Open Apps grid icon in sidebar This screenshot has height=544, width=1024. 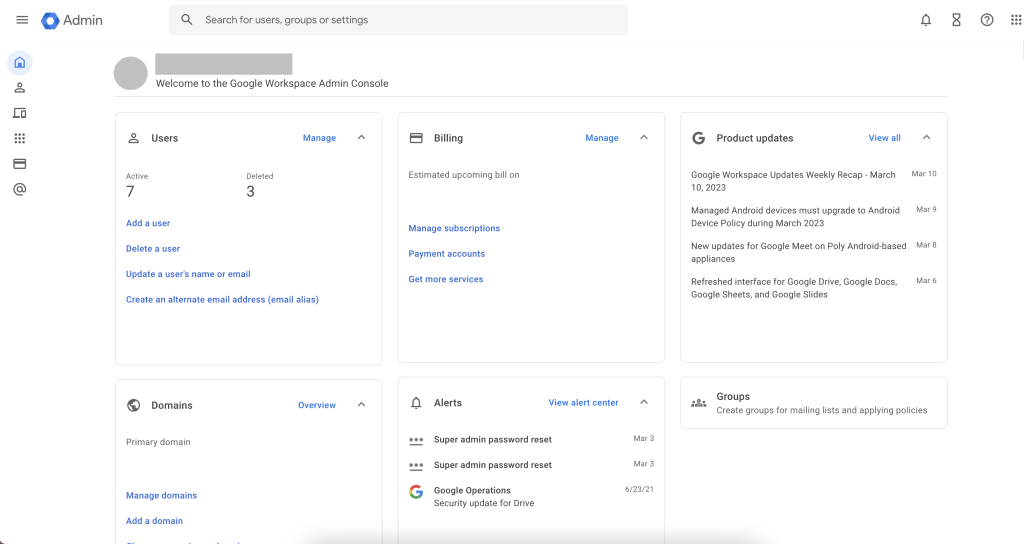19,138
